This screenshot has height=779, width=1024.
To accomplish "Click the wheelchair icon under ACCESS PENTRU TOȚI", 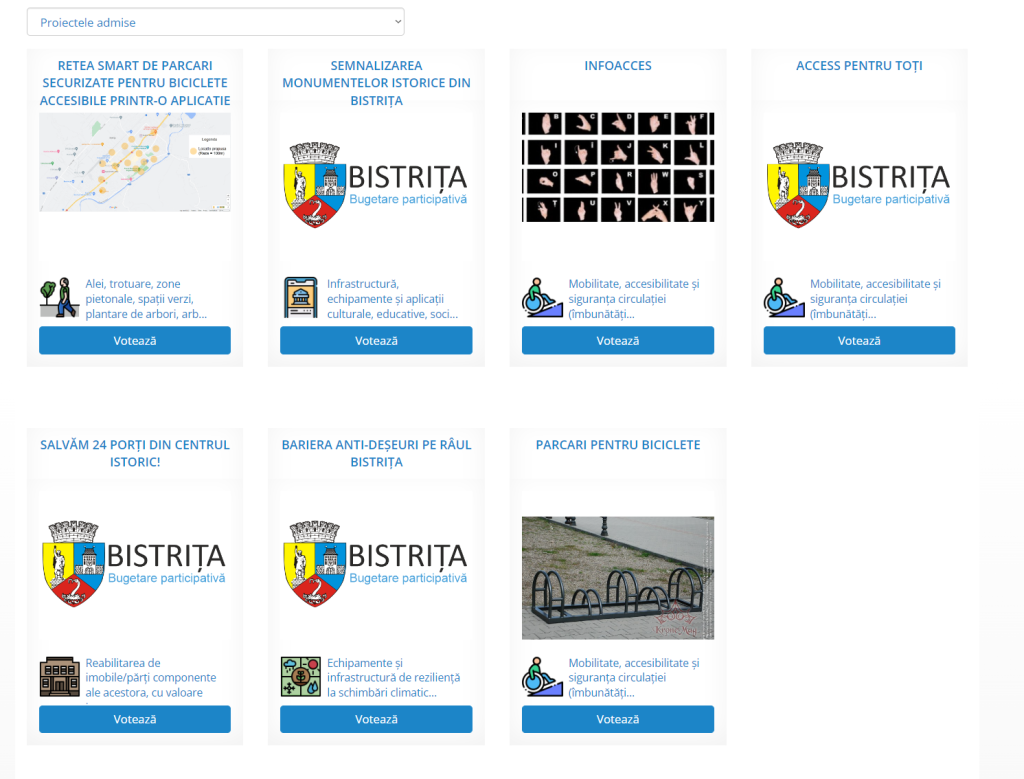I will point(784,298).
